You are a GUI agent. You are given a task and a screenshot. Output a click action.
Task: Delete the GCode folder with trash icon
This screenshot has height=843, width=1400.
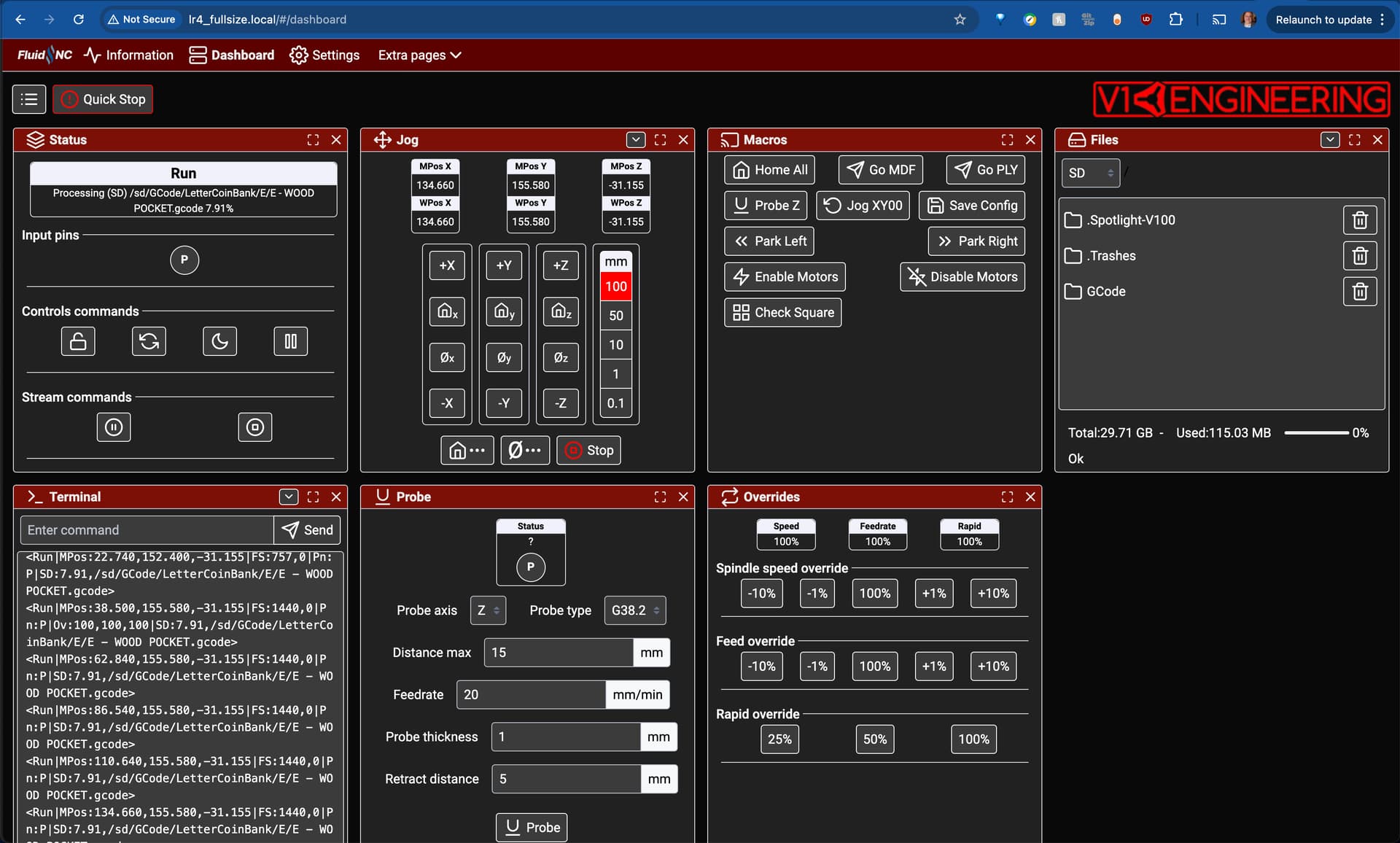(x=1360, y=292)
